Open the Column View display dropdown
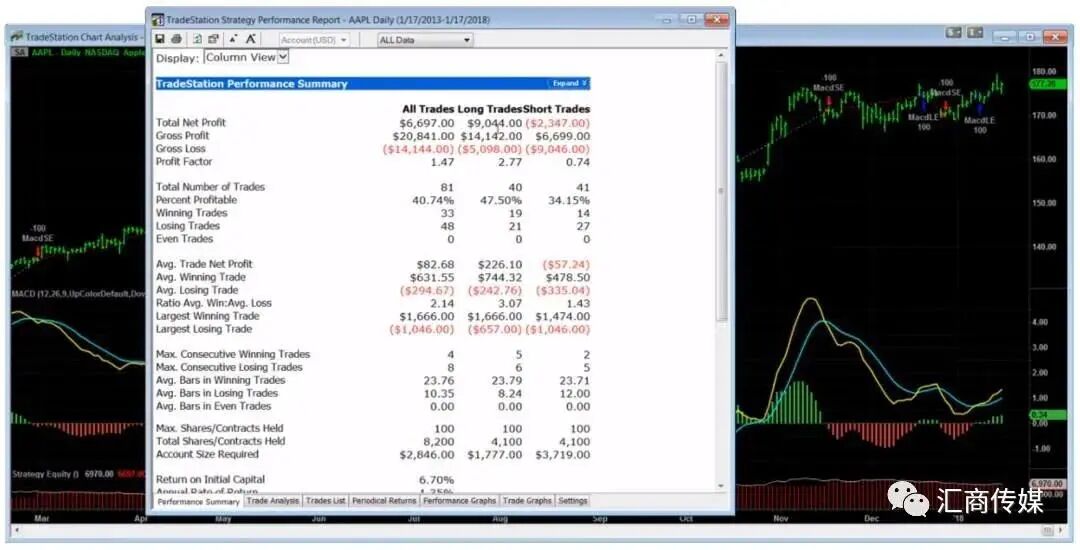The width and height of the screenshot is (1080, 550). [247, 57]
